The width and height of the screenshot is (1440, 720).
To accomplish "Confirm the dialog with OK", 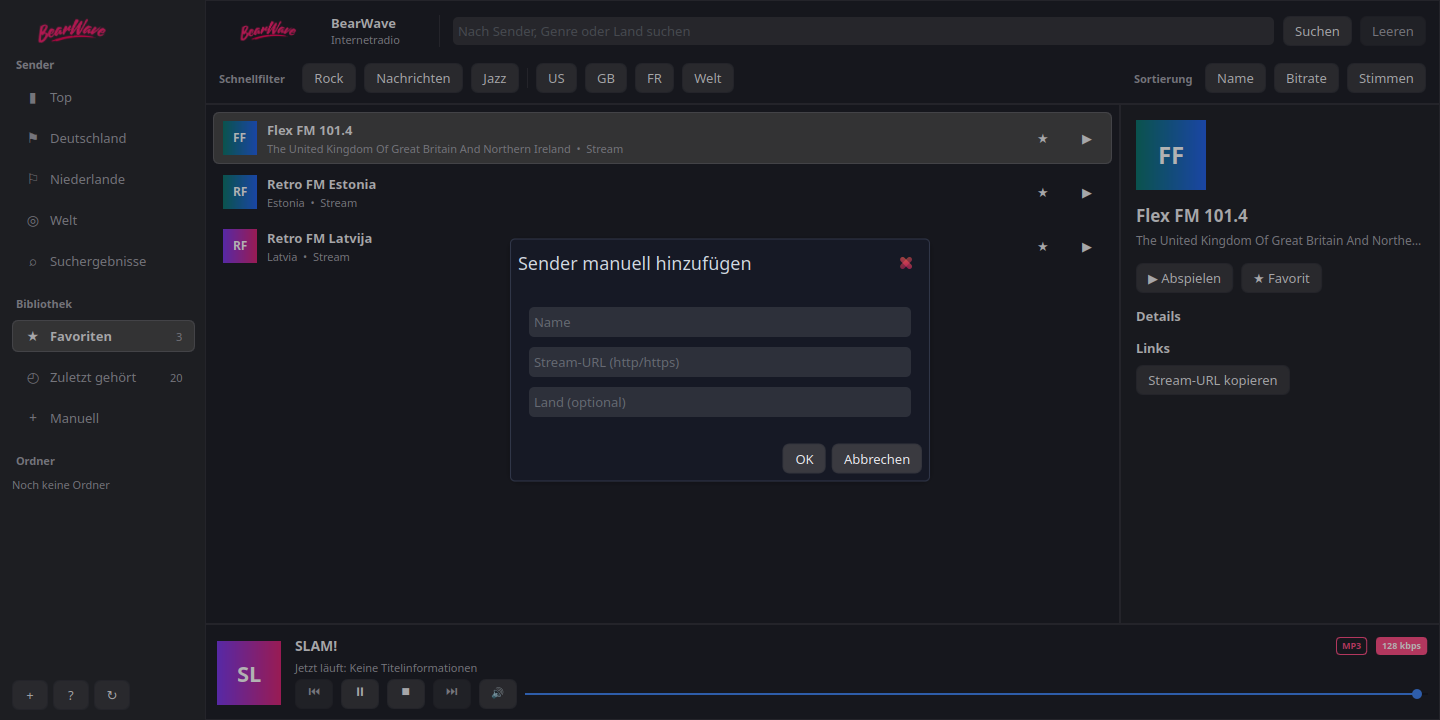I will 804,459.
